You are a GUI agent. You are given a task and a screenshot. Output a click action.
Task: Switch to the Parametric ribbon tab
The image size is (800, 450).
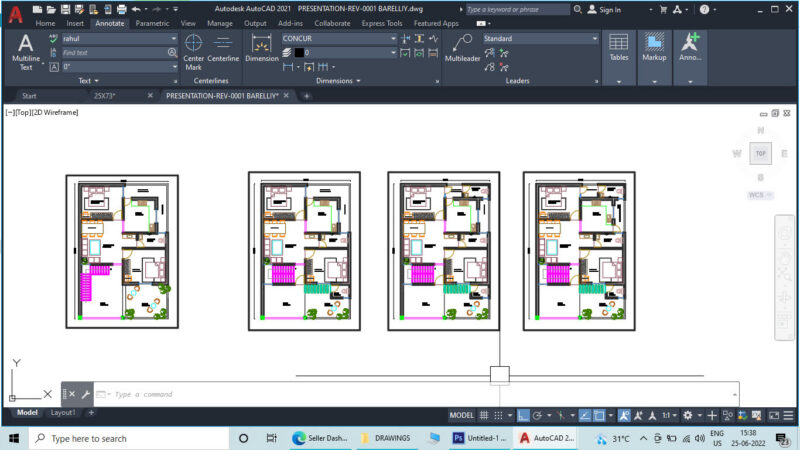(152, 23)
